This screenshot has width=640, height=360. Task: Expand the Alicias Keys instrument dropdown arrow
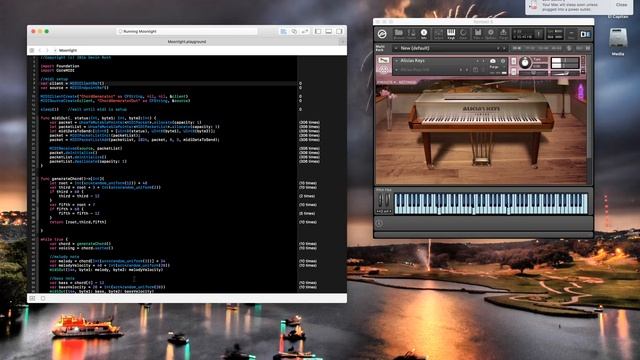[x=396, y=61]
